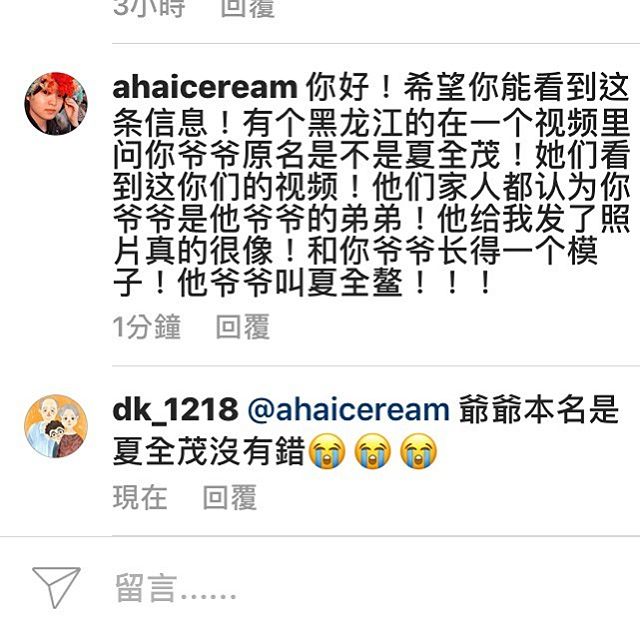Tap the middle crying emoji in dk_1218's reply
640x640 pixels.
372,451
